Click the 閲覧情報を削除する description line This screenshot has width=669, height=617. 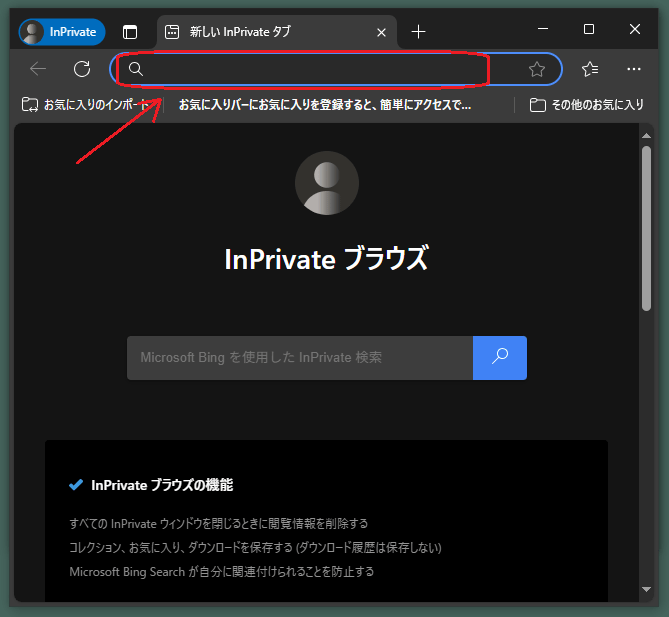pyautogui.click(x=218, y=524)
